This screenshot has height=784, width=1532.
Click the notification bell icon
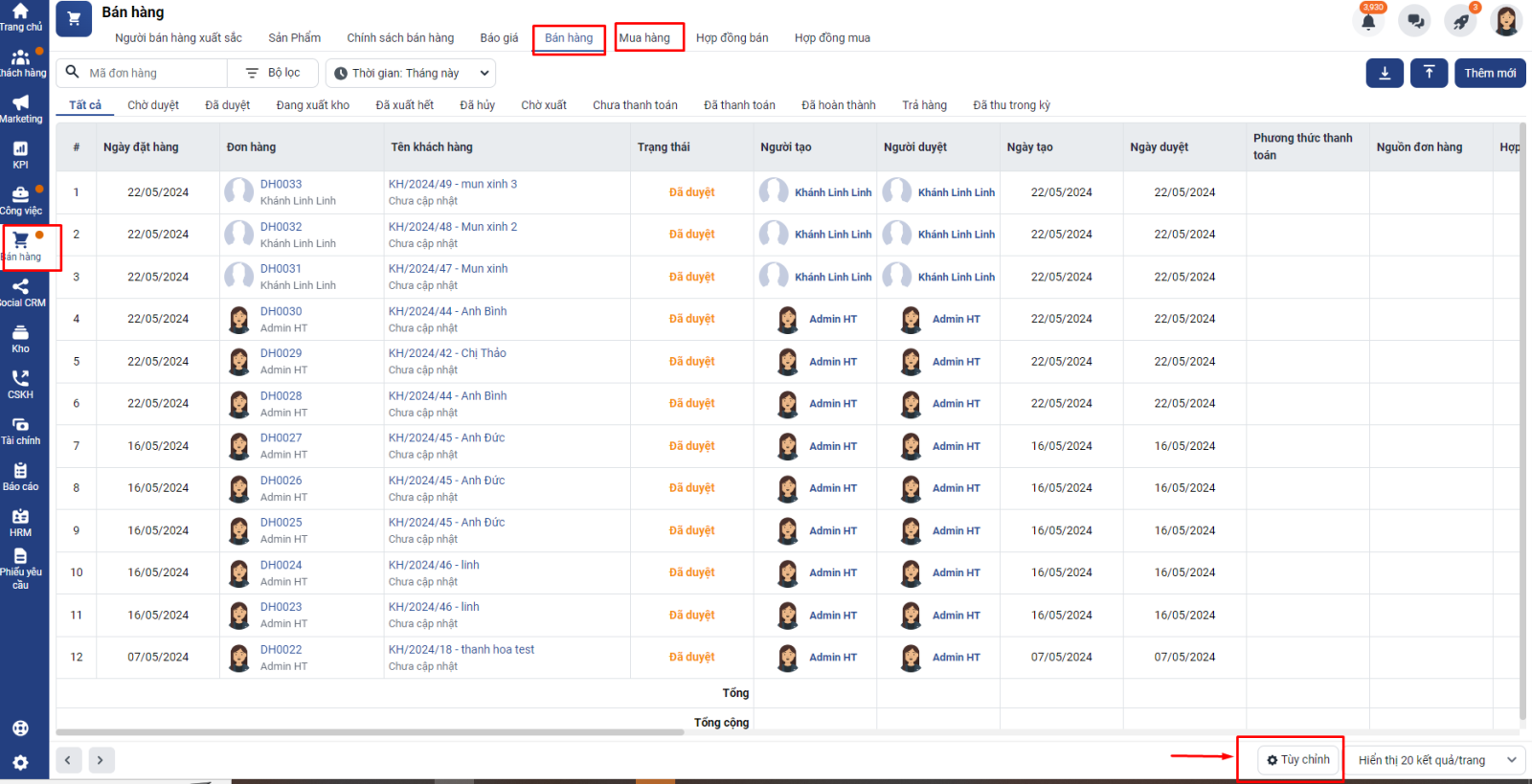pos(1368,21)
